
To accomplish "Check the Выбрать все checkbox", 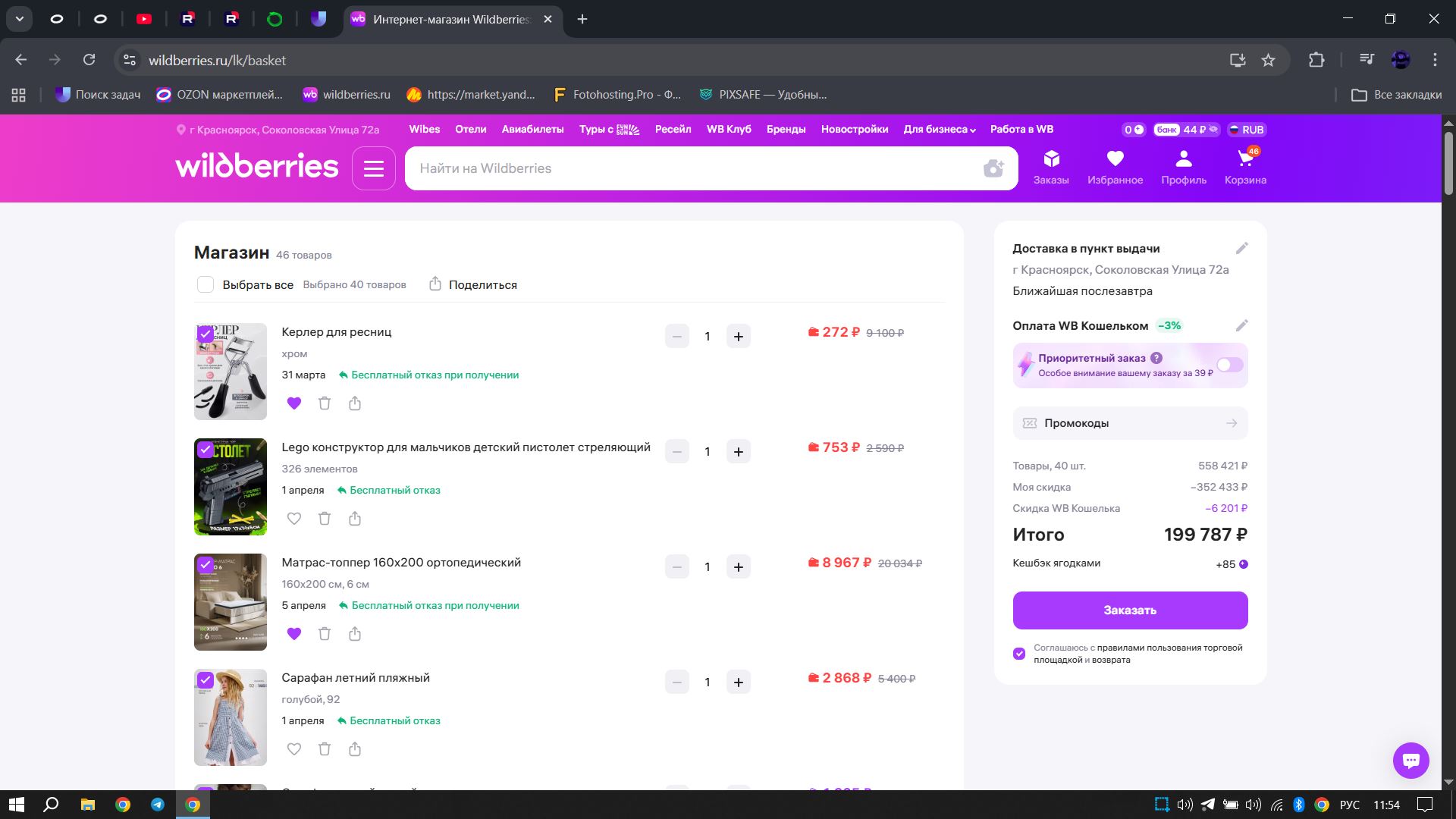I will point(206,284).
